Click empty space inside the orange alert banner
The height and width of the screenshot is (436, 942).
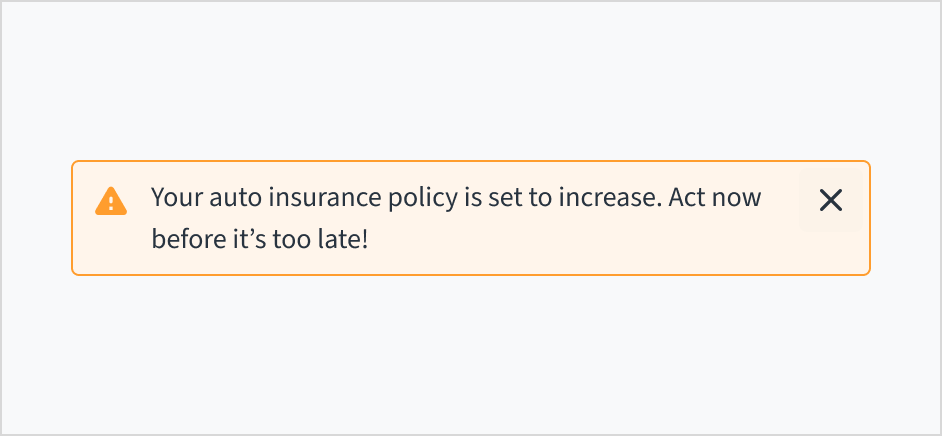tap(600, 245)
